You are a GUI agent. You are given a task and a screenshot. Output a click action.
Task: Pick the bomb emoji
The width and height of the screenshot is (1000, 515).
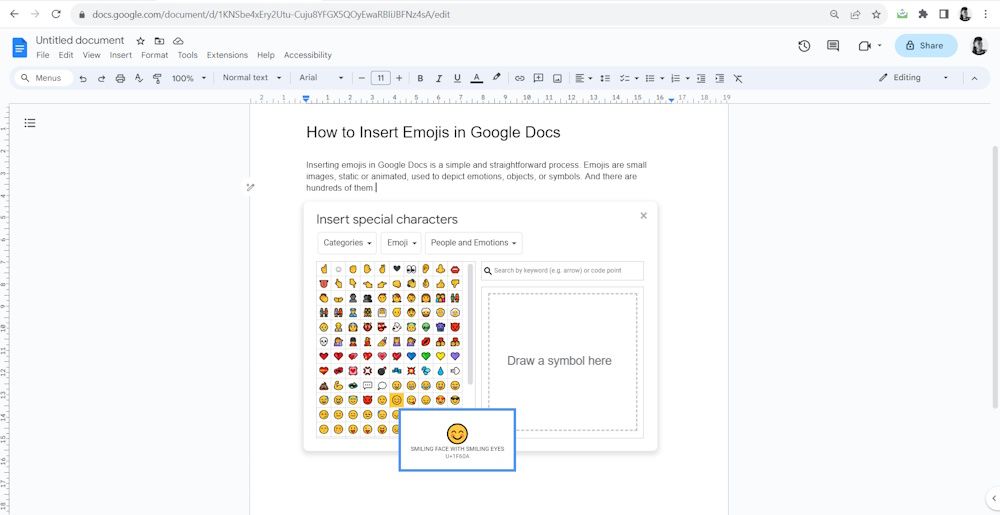[382, 370]
